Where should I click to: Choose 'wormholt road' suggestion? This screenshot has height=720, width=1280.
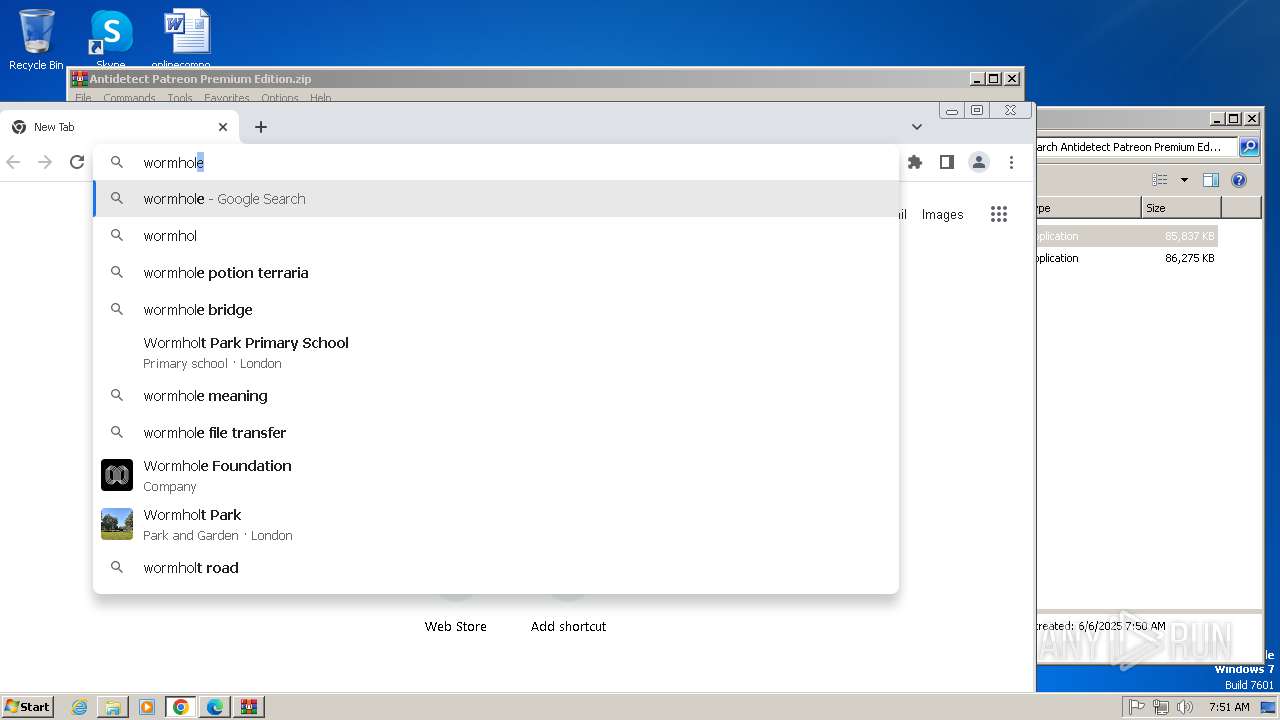[496, 568]
